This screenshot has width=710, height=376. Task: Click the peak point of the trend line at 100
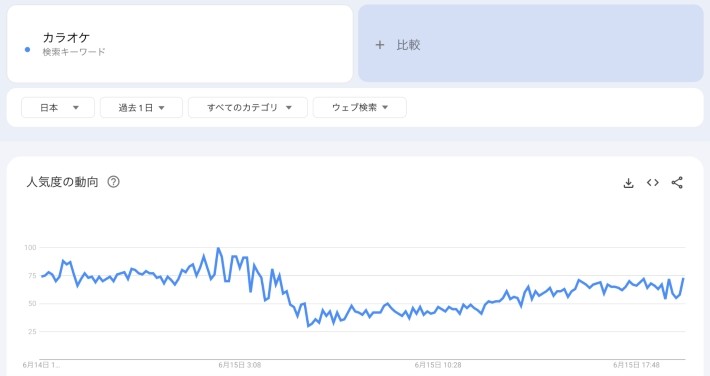[218, 248]
